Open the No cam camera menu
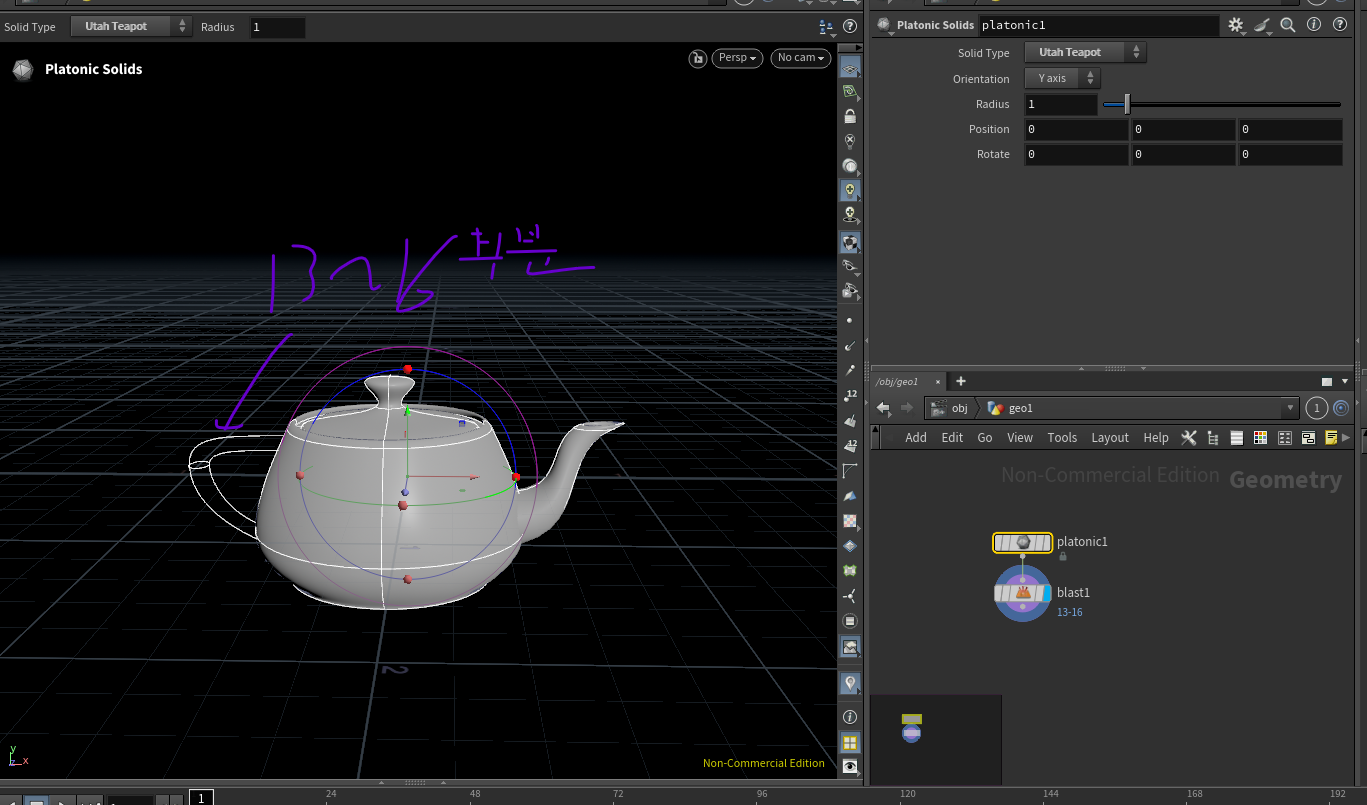This screenshot has width=1367, height=805. (x=801, y=58)
